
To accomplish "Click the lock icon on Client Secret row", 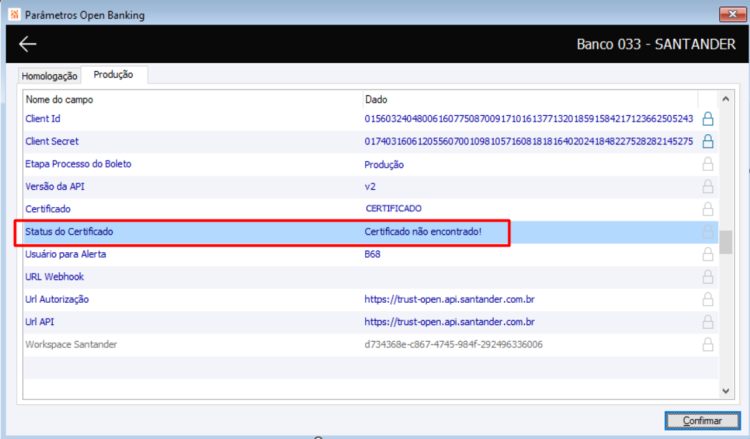I will pyautogui.click(x=707, y=141).
